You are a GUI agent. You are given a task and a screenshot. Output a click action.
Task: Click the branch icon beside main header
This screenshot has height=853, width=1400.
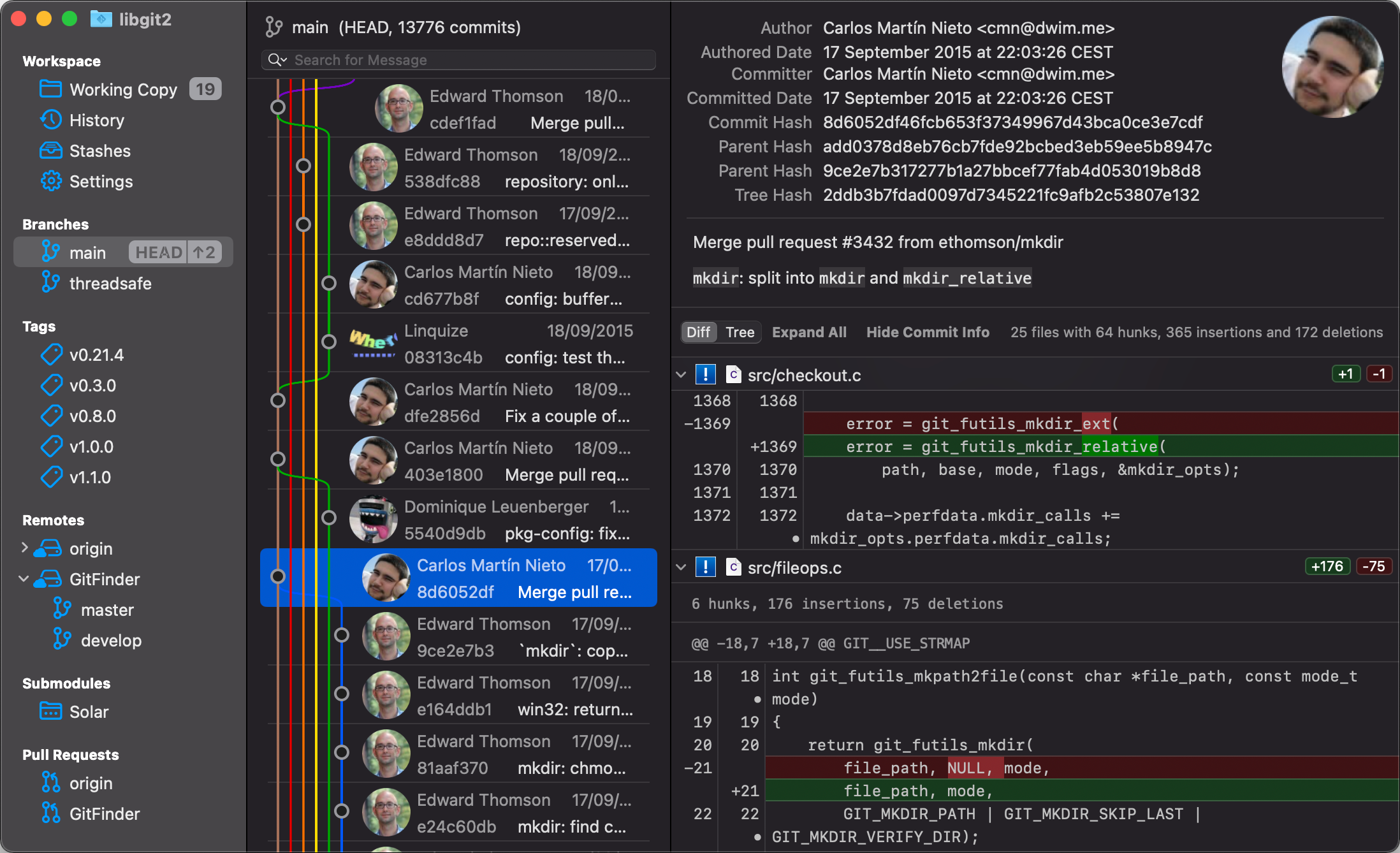pyautogui.click(x=274, y=27)
